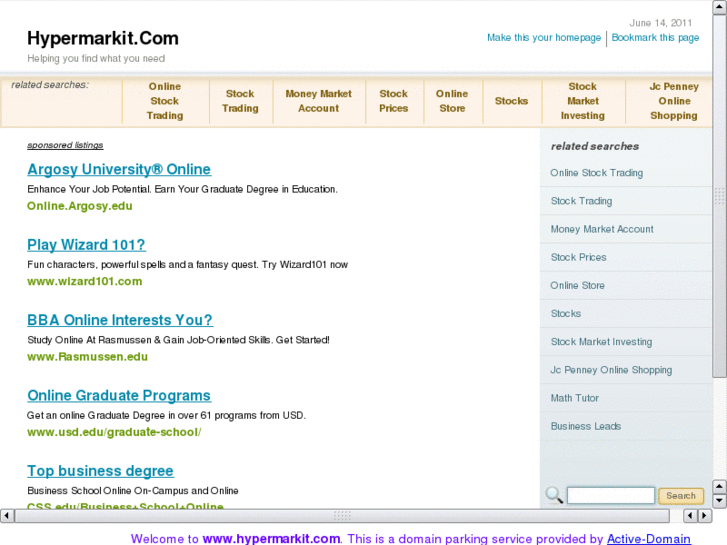Click www.hypermarkit.com in the footer message
Screen dimensions: 727x545
click(271, 539)
